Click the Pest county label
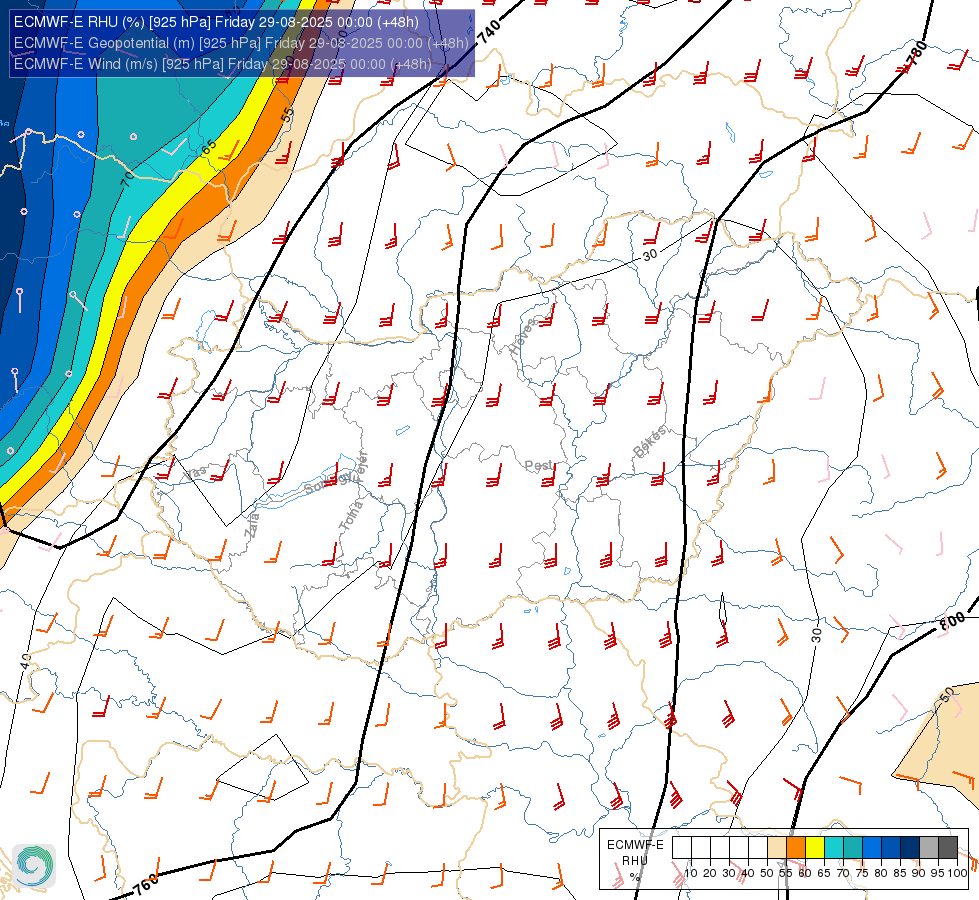The height and width of the screenshot is (900, 979). pyautogui.click(x=538, y=466)
